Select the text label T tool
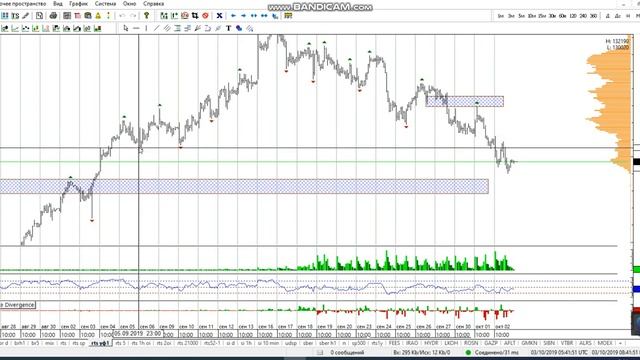Viewport: 640px width, 360px height. coord(229,28)
